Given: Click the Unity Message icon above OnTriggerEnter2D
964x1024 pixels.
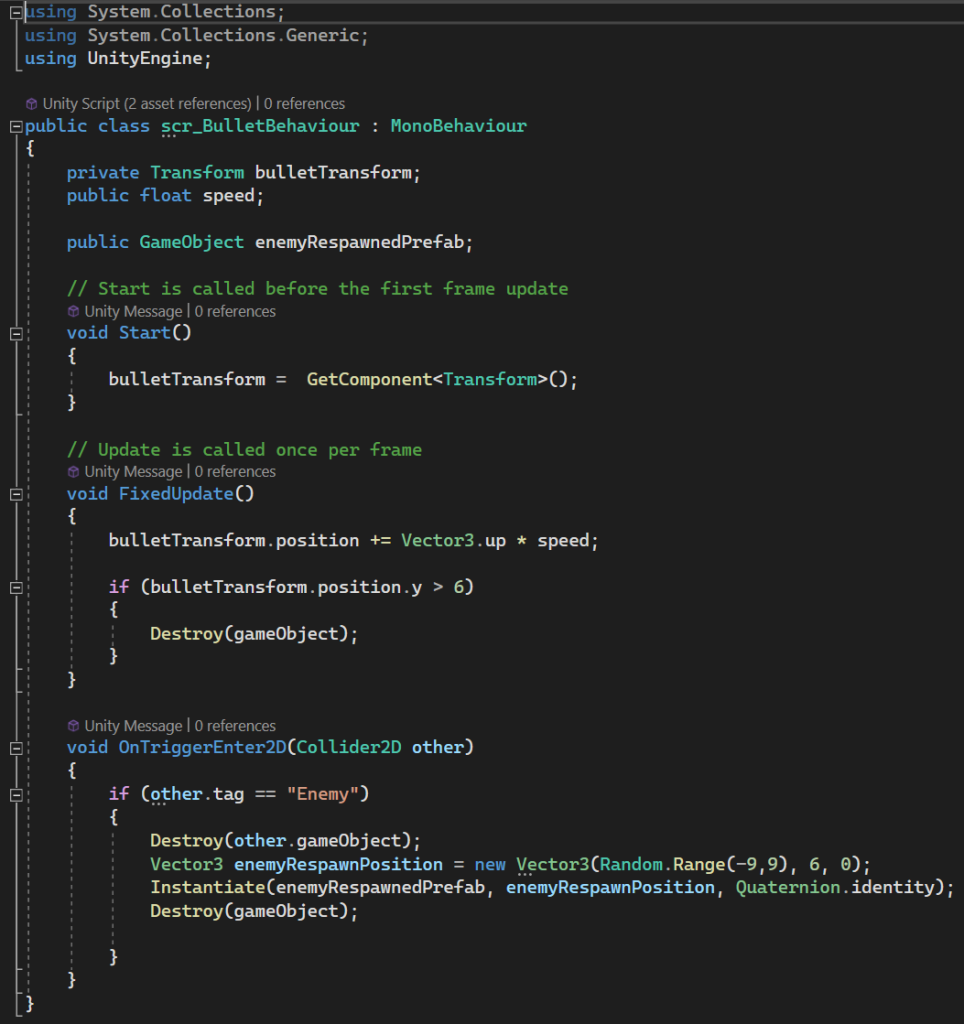Looking at the screenshot, I should [x=73, y=726].
